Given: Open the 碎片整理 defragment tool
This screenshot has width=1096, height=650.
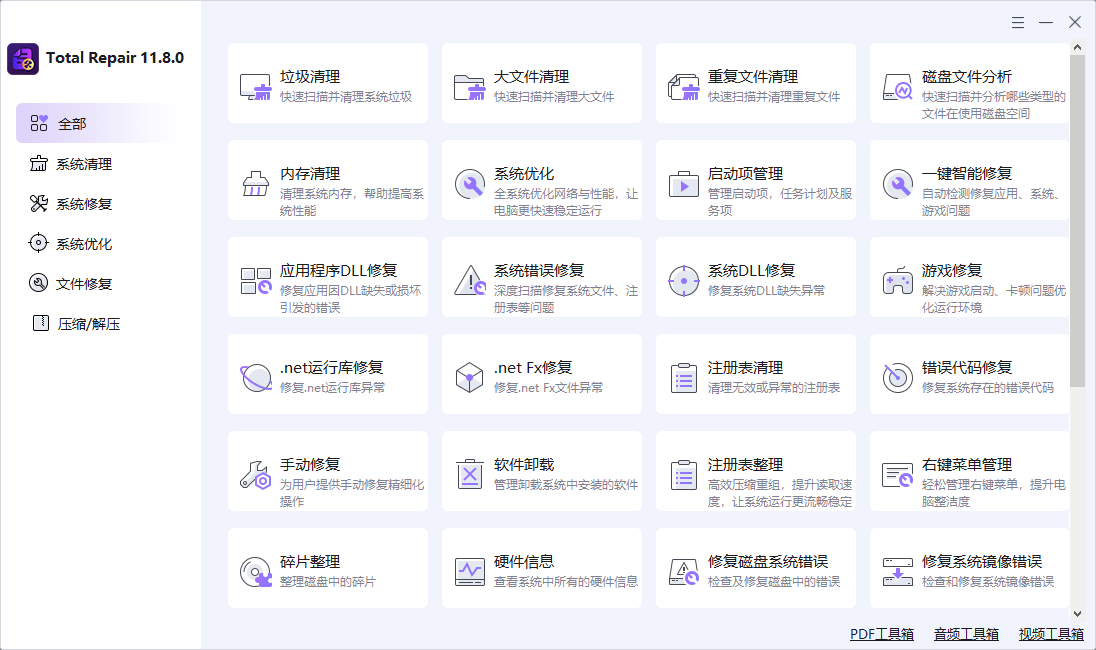Looking at the screenshot, I should (x=327, y=568).
